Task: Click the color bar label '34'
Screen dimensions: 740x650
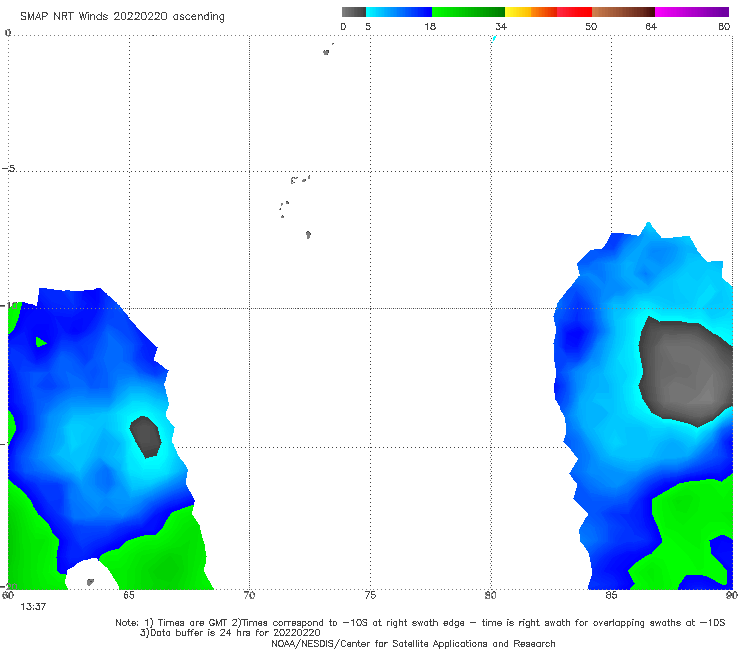Action: point(501,26)
